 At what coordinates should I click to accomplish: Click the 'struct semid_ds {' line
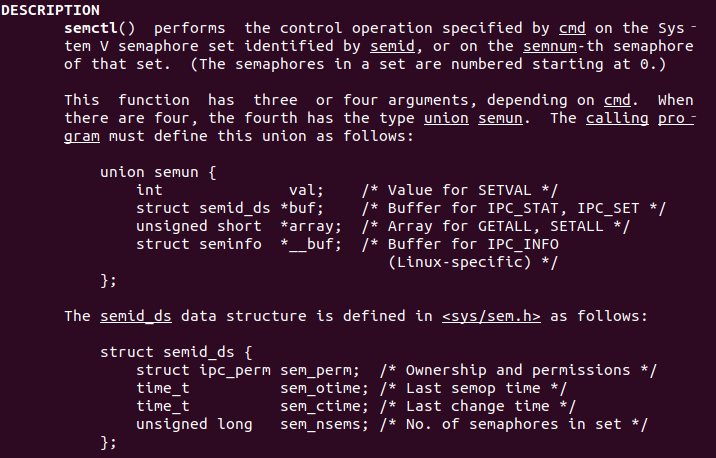click(x=176, y=352)
